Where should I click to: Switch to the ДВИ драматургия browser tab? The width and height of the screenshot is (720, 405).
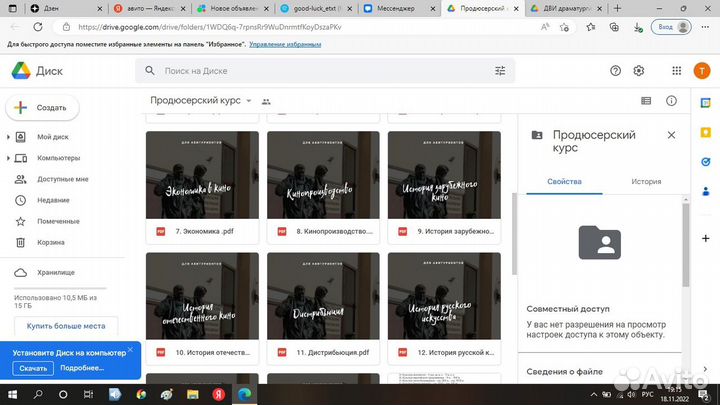(x=566, y=8)
